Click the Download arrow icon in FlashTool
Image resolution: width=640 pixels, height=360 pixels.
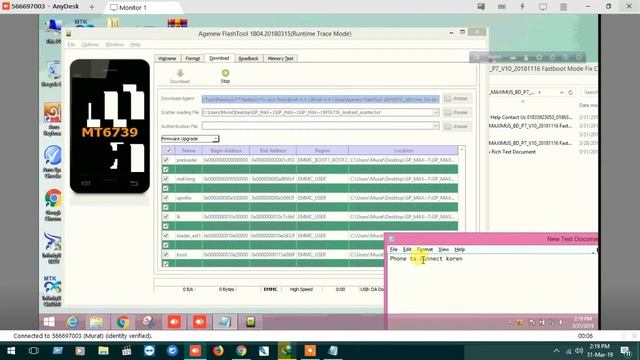(180, 73)
